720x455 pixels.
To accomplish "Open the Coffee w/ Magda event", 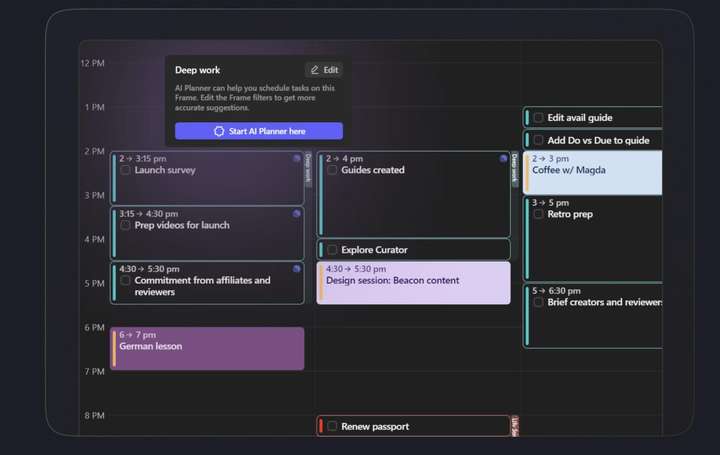I will pyautogui.click(x=593, y=173).
